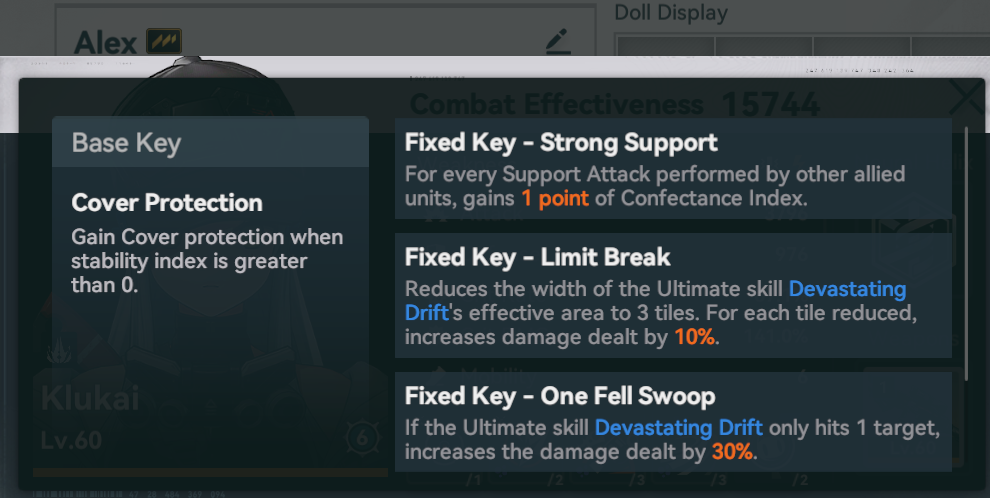Click the gear-shaped 6 icon near Klukai
990x498 pixels.
tap(362, 437)
